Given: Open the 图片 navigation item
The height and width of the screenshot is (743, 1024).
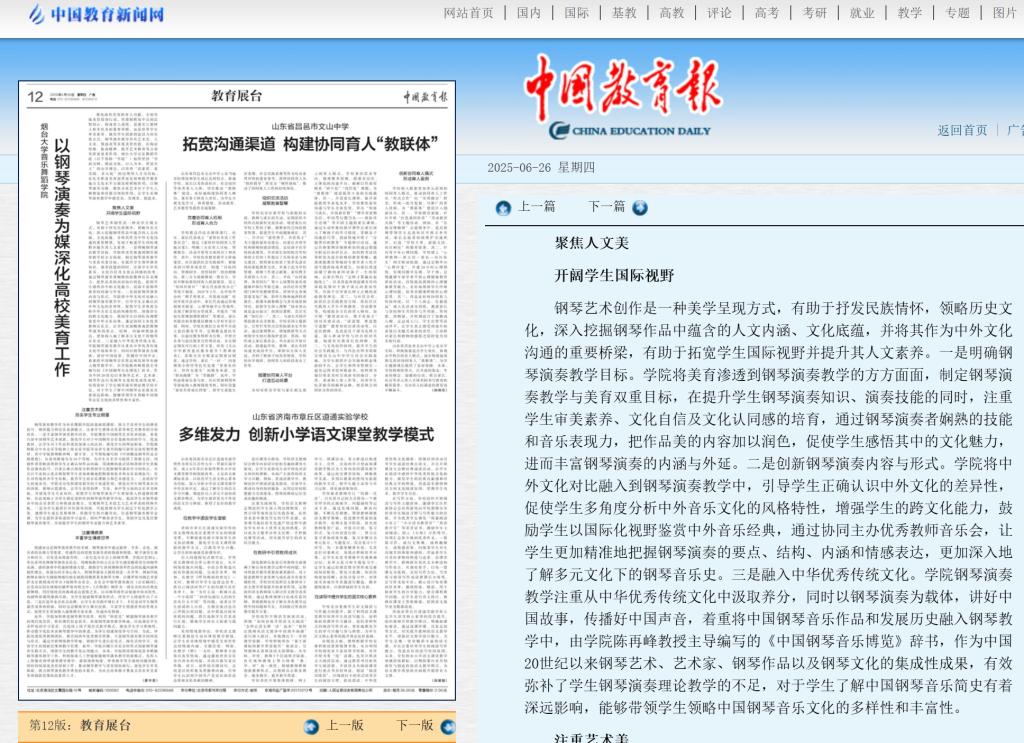Looking at the screenshot, I should (1005, 13).
